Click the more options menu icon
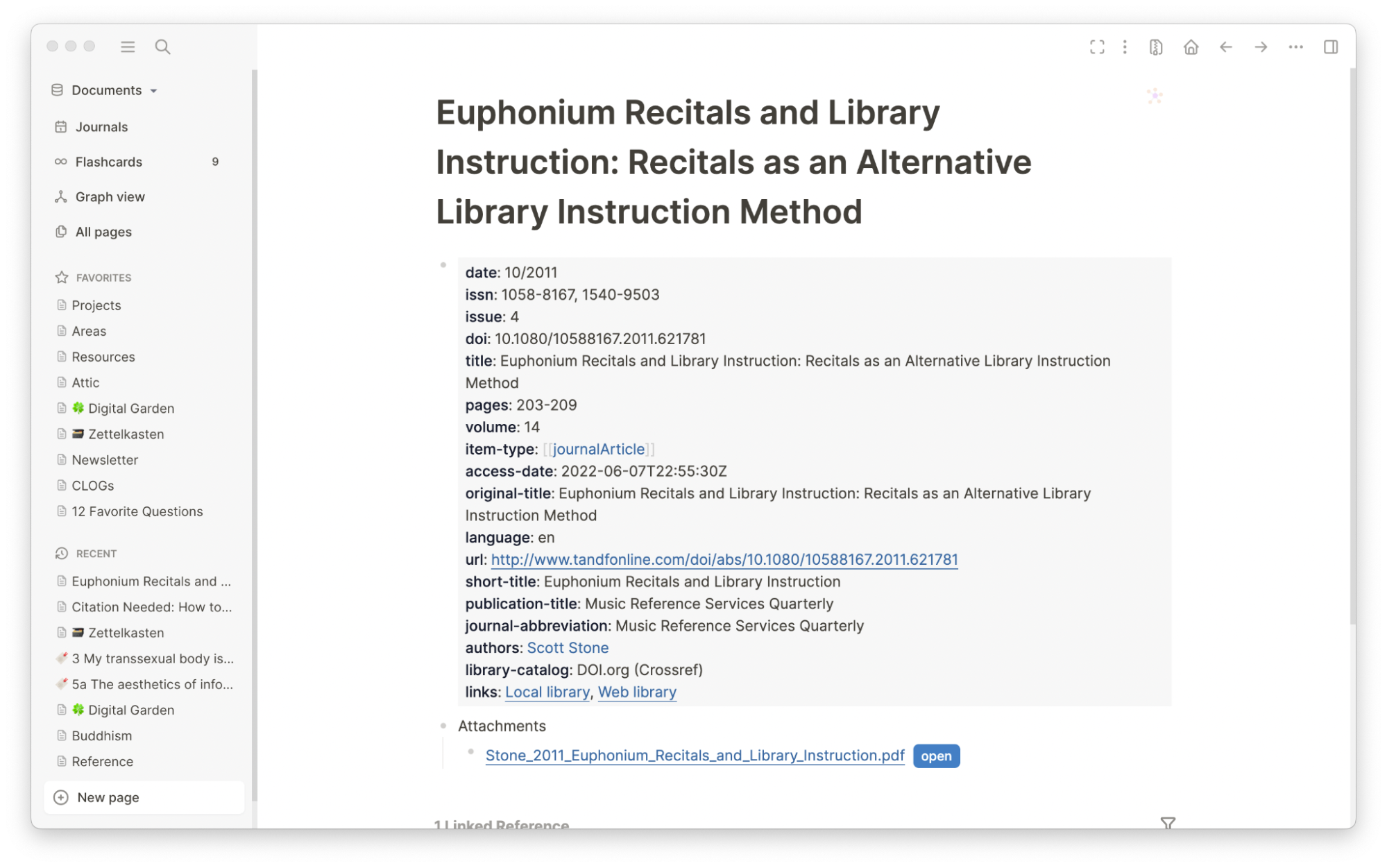 tap(1296, 47)
